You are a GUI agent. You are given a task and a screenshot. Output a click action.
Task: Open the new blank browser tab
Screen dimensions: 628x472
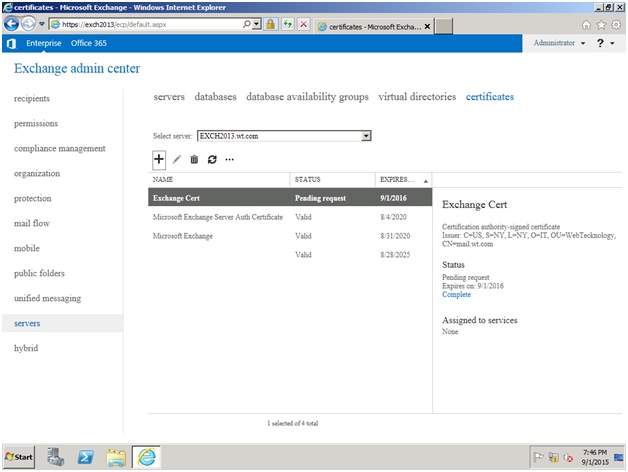coord(444,26)
